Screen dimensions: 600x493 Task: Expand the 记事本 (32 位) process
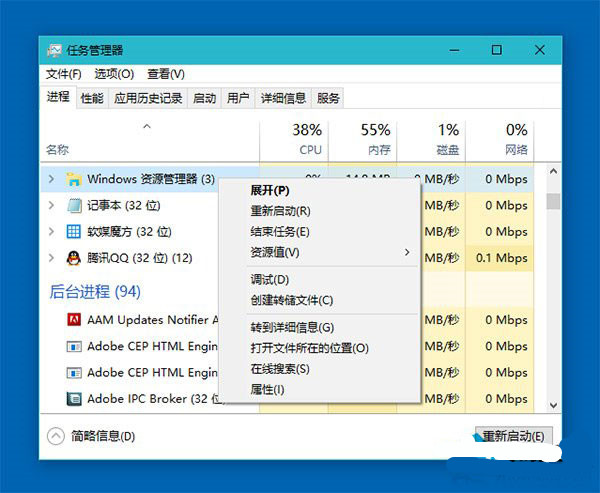coord(51,205)
